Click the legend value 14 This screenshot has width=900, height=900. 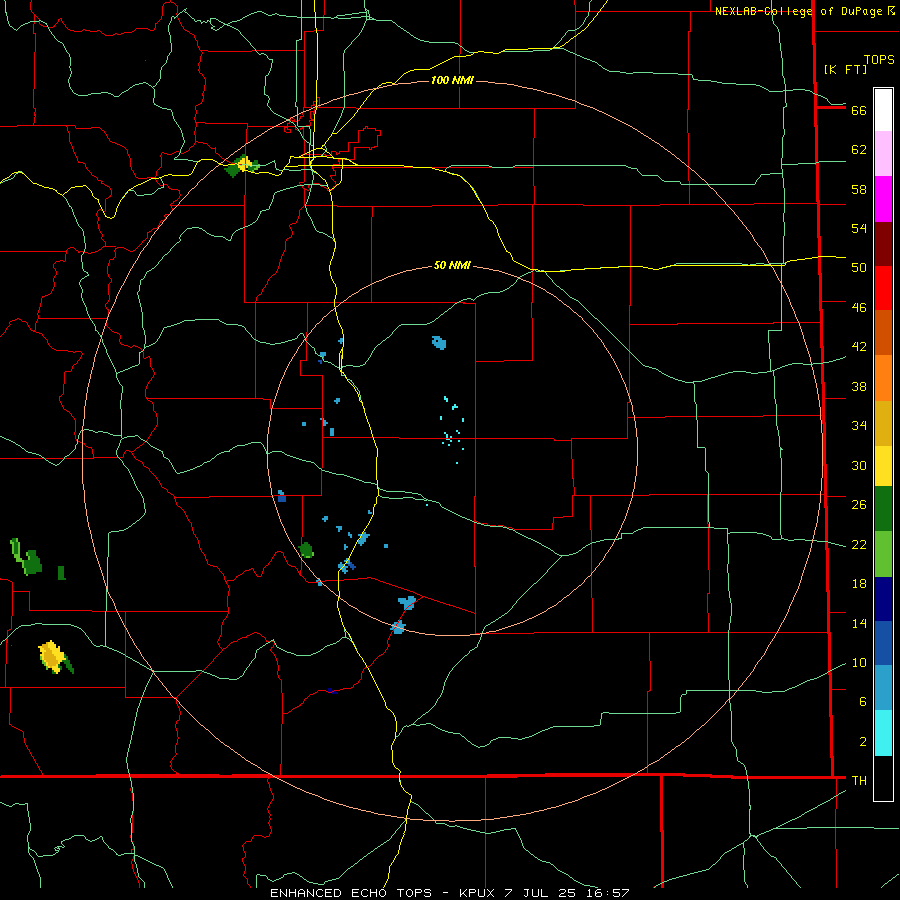pyautogui.click(x=859, y=623)
